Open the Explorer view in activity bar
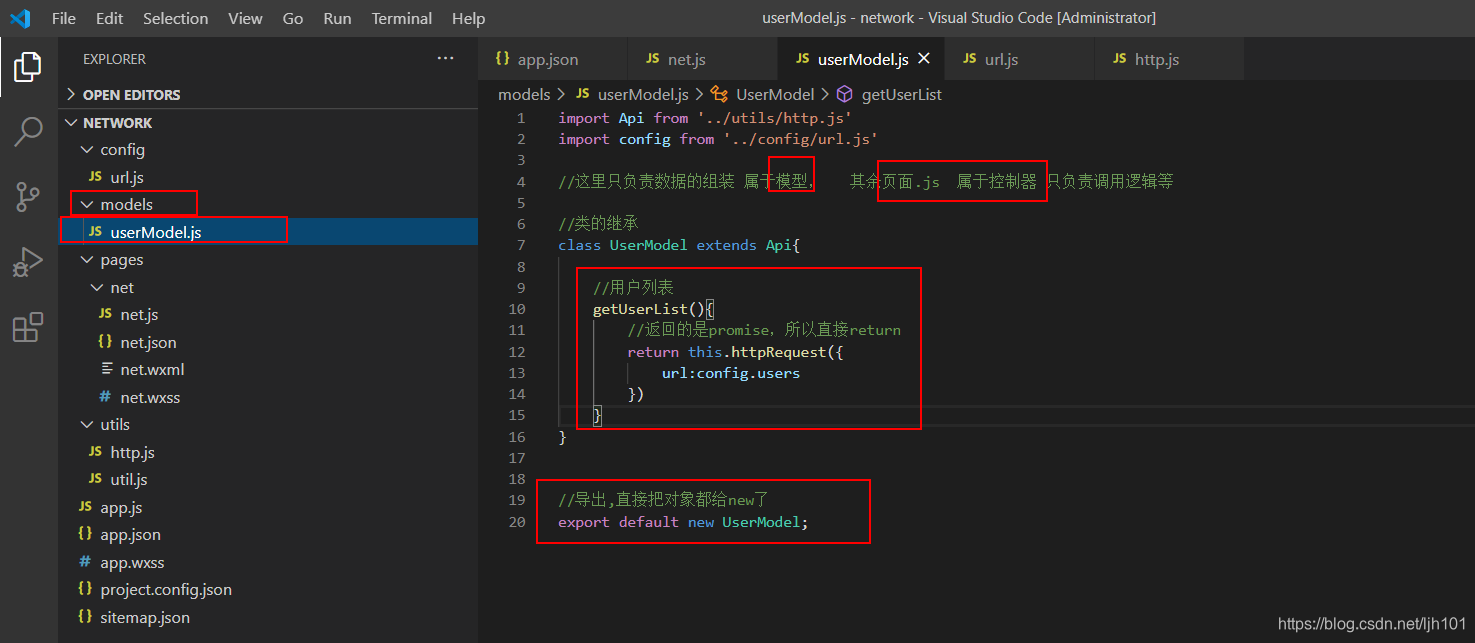 point(28,67)
